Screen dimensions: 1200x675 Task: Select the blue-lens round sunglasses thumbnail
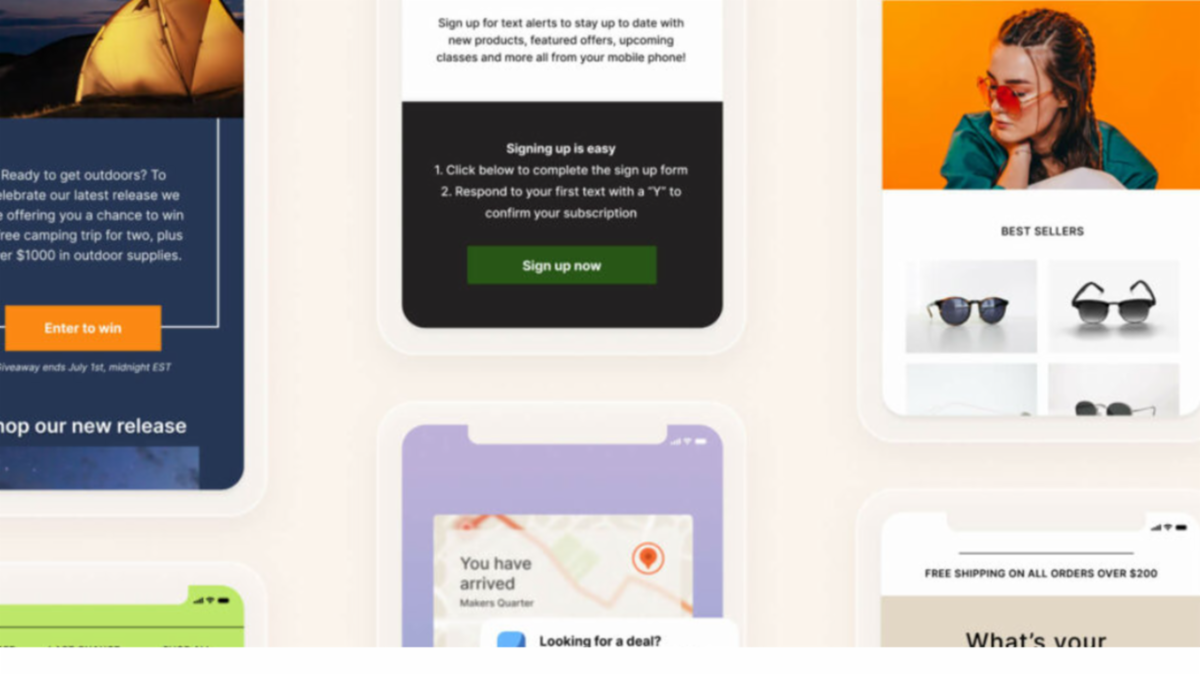coord(971,306)
